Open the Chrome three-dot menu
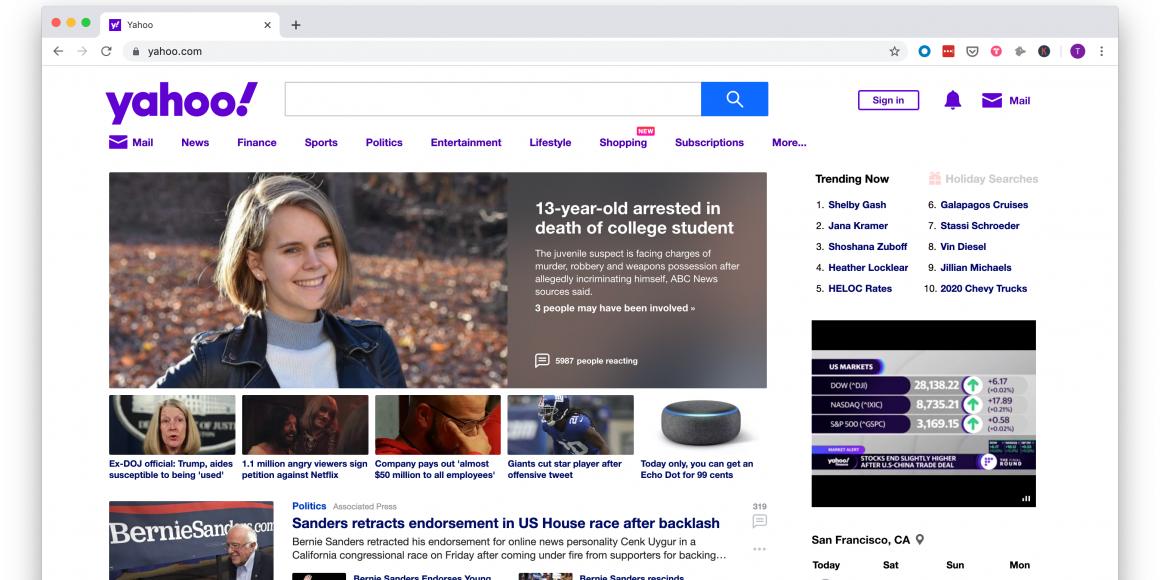The width and height of the screenshot is (1160, 580). click(x=1101, y=51)
